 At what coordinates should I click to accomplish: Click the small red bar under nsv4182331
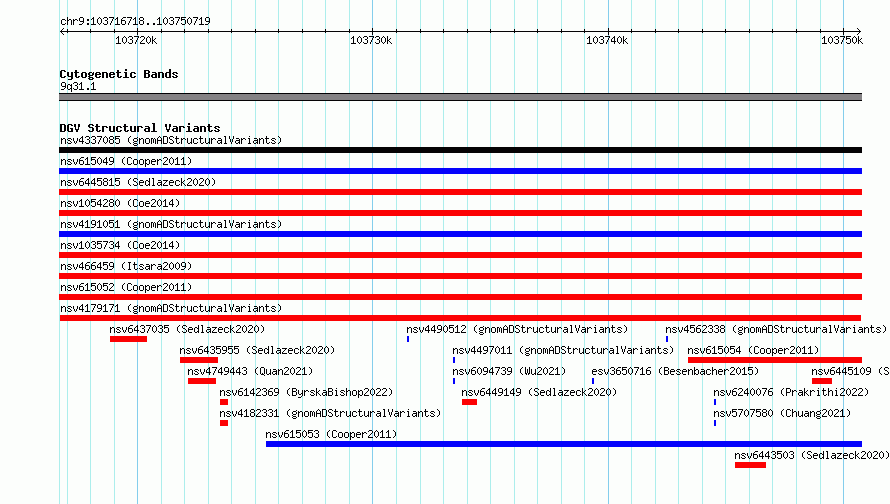click(x=224, y=423)
